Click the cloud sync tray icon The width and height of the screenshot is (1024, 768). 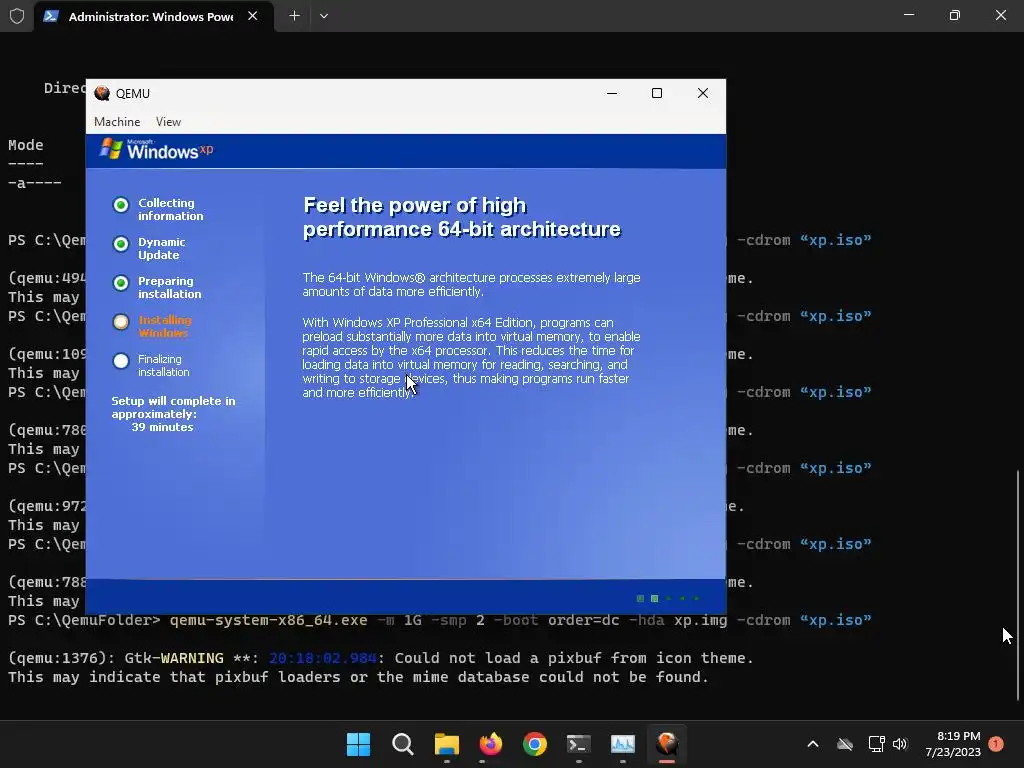pos(845,744)
